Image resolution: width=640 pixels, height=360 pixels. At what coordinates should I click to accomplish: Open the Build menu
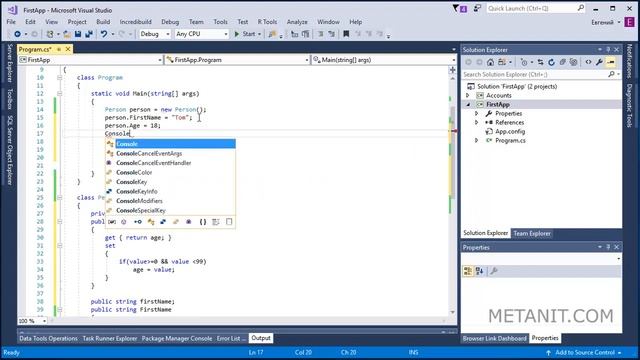point(103,22)
